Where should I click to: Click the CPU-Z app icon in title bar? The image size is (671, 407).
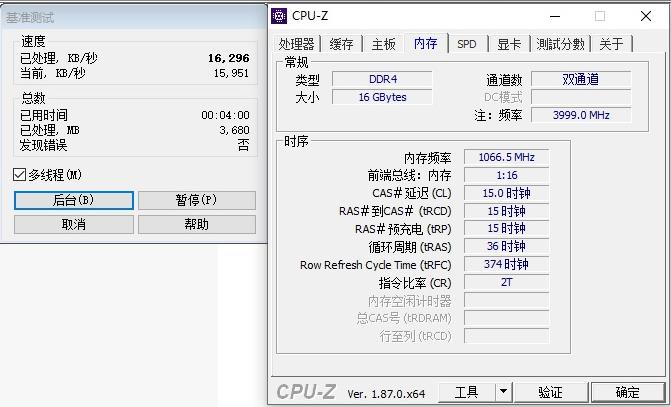(279, 16)
